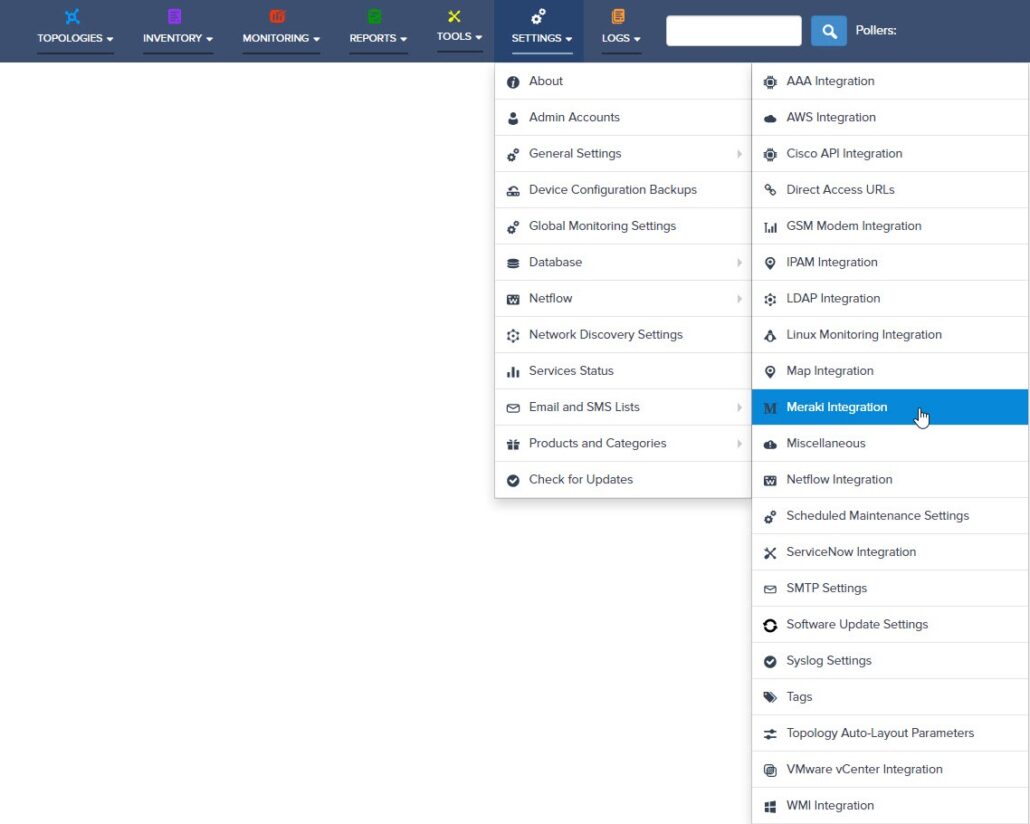Click inside the search input field

click(x=733, y=30)
